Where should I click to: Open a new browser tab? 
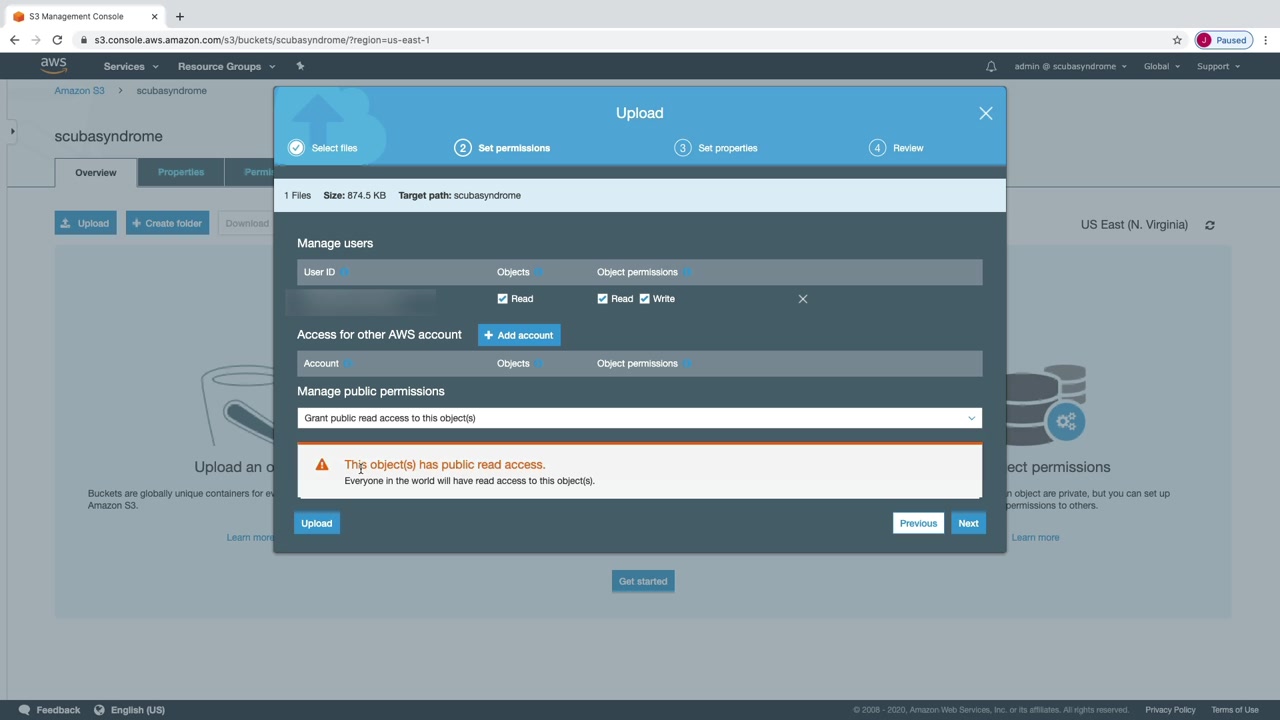click(179, 16)
